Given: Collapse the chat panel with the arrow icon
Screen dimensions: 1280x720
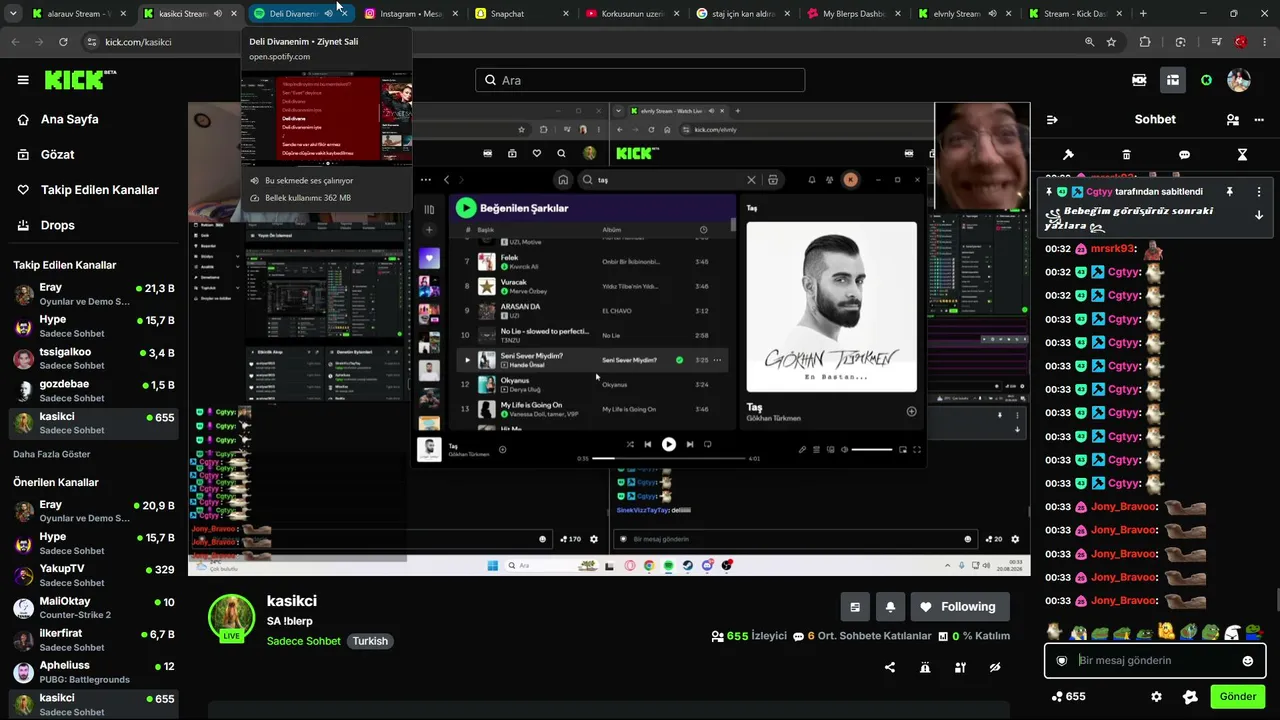Looking at the screenshot, I should (x=1052, y=119).
